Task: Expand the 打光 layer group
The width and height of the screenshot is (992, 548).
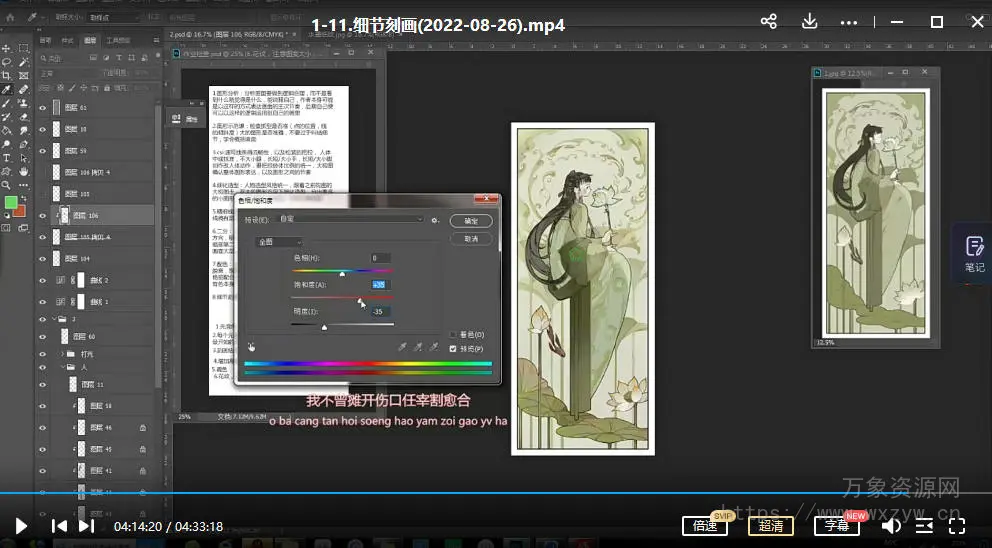Action: [x=61, y=354]
